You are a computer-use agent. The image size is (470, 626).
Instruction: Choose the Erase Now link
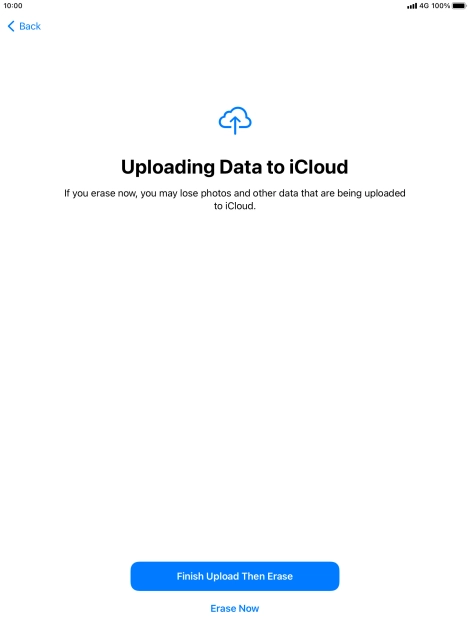(x=235, y=608)
